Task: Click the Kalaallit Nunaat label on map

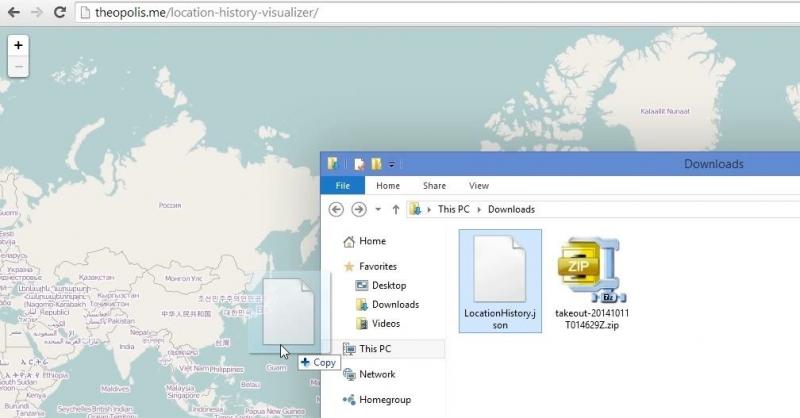Action: point(665,111)
